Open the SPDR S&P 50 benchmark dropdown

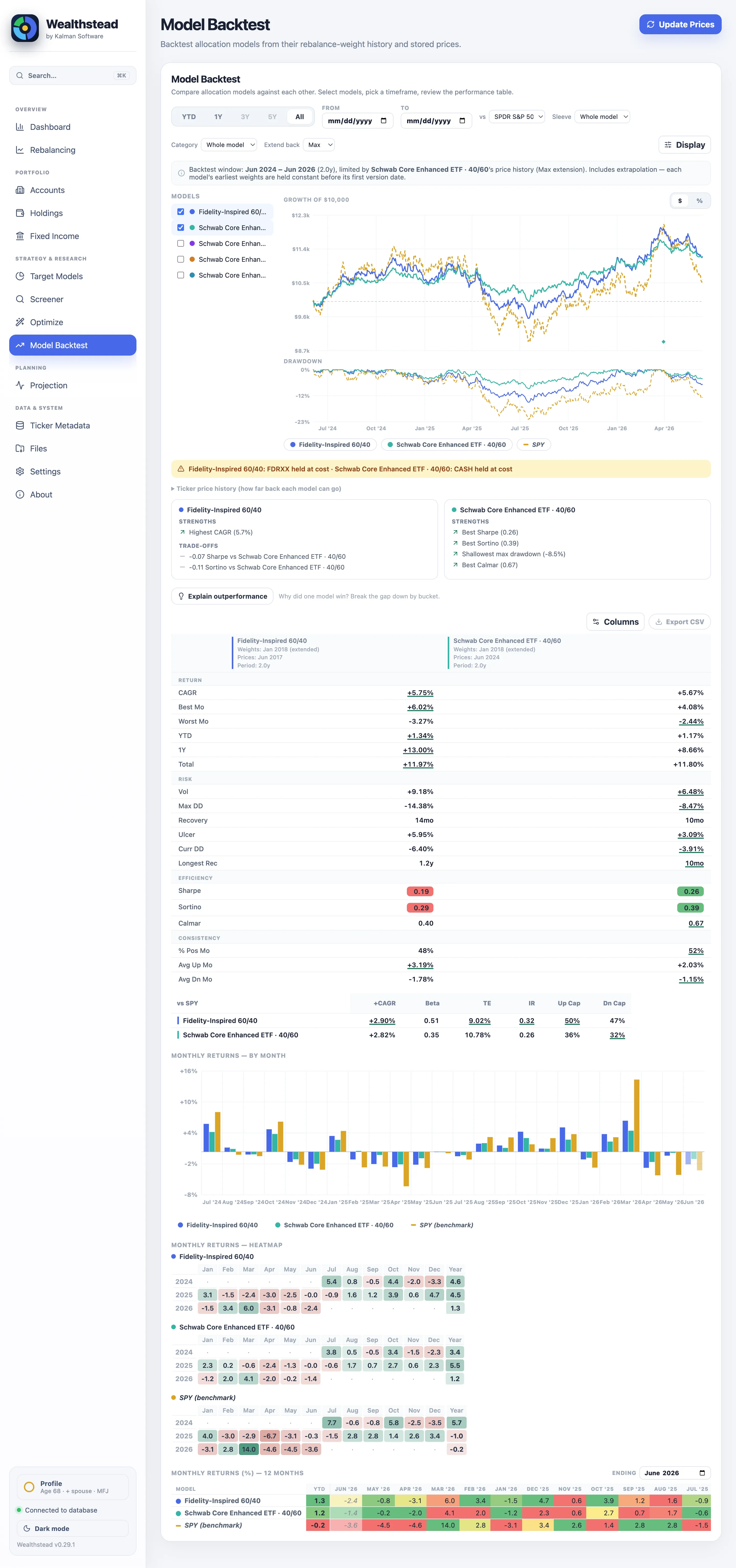point(517,117)
